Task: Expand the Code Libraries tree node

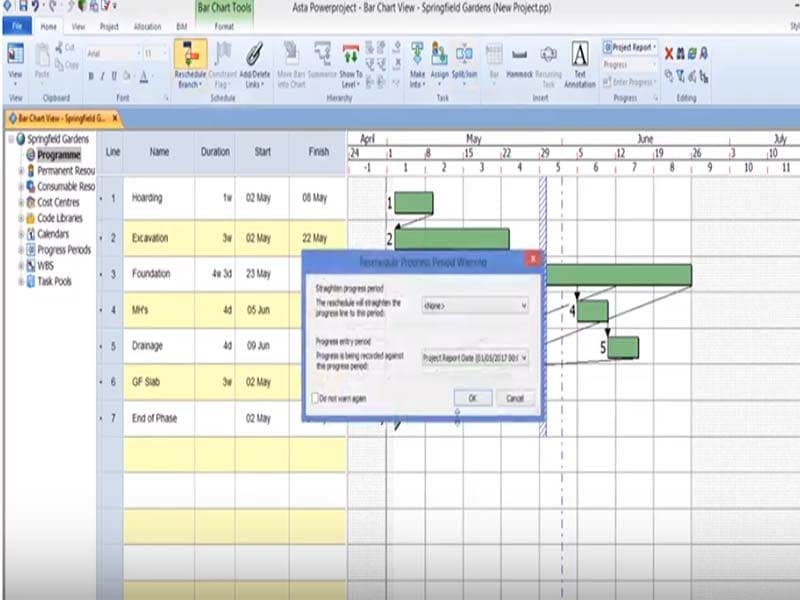Action: (x=21, y=218)
